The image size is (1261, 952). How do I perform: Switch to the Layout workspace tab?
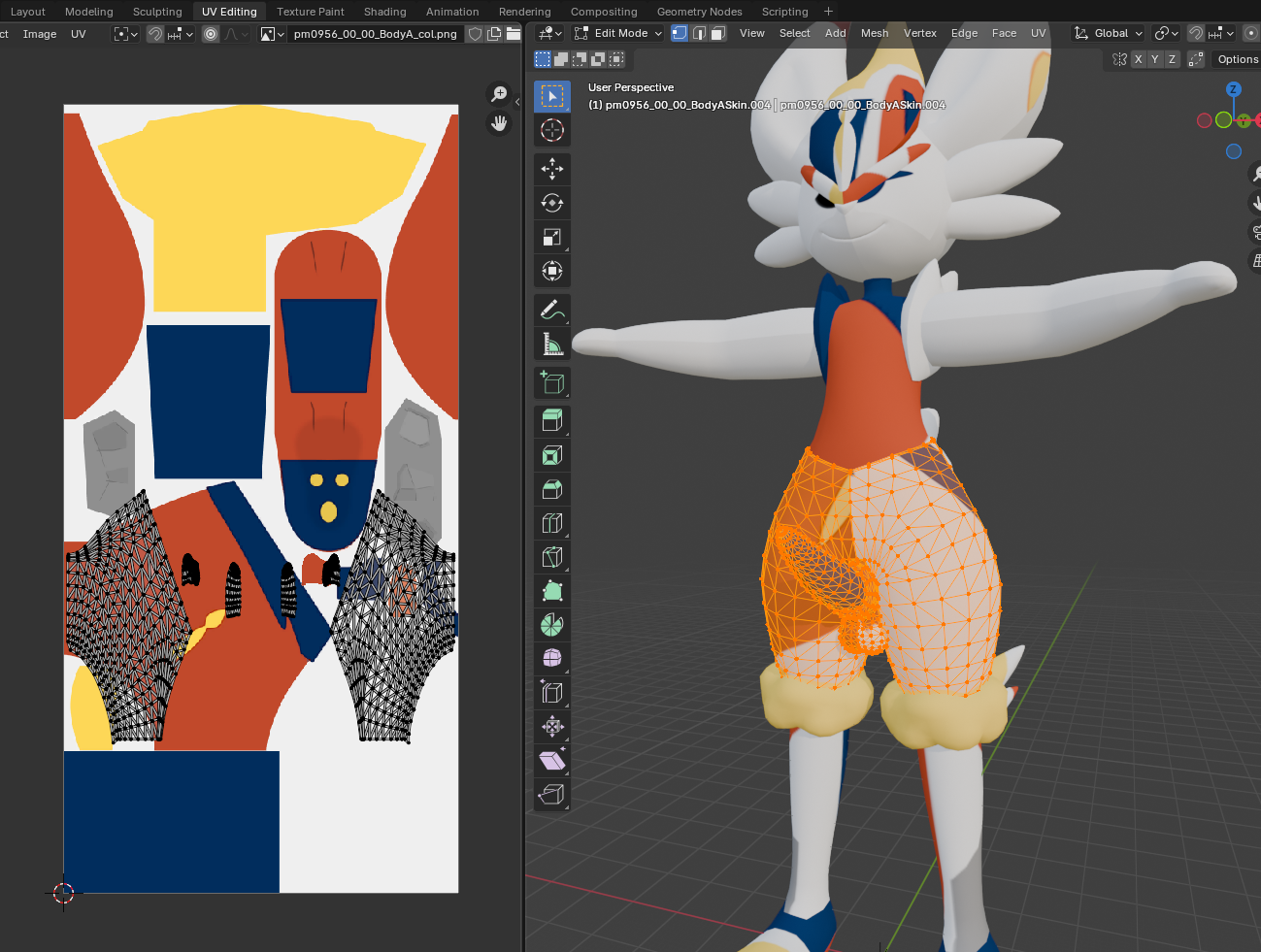point(28,12)
